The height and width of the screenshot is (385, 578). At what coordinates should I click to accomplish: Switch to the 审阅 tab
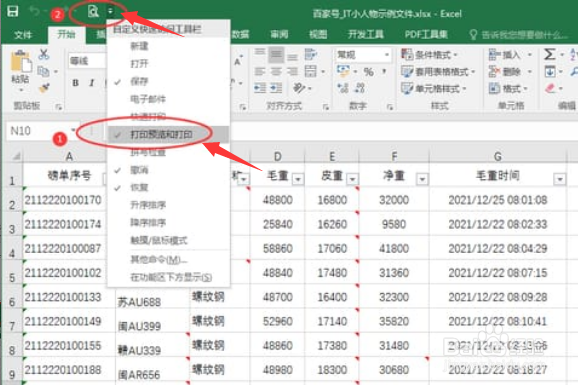click(279, 35)
